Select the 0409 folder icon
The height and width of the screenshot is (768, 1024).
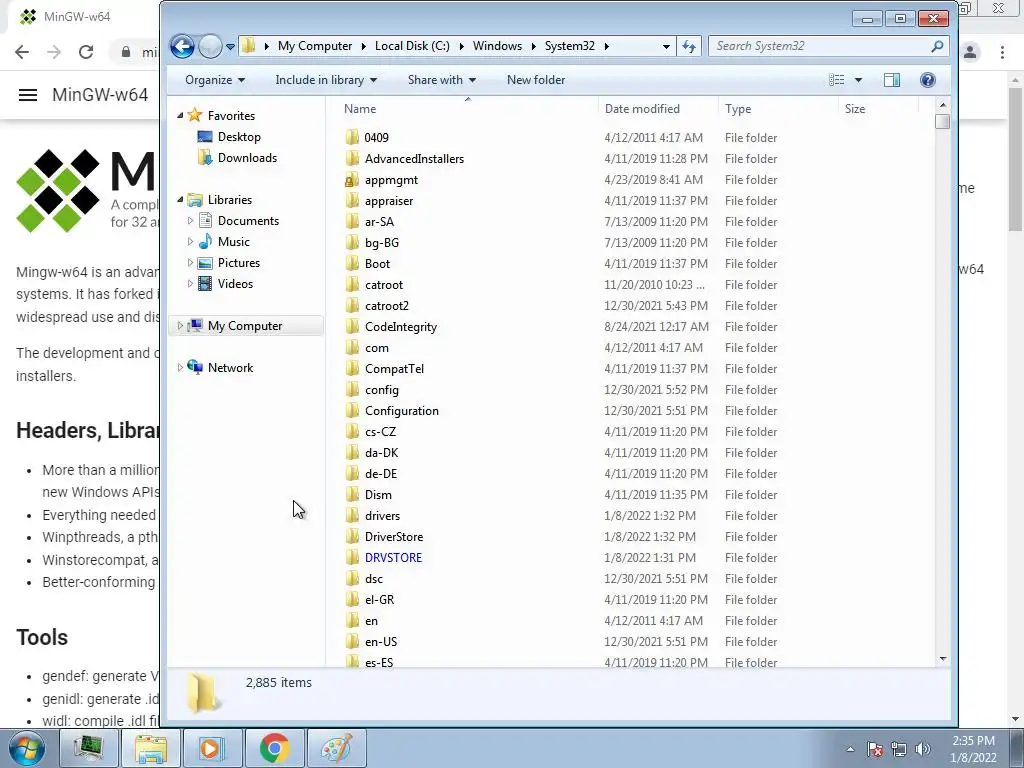click(352, 137)
